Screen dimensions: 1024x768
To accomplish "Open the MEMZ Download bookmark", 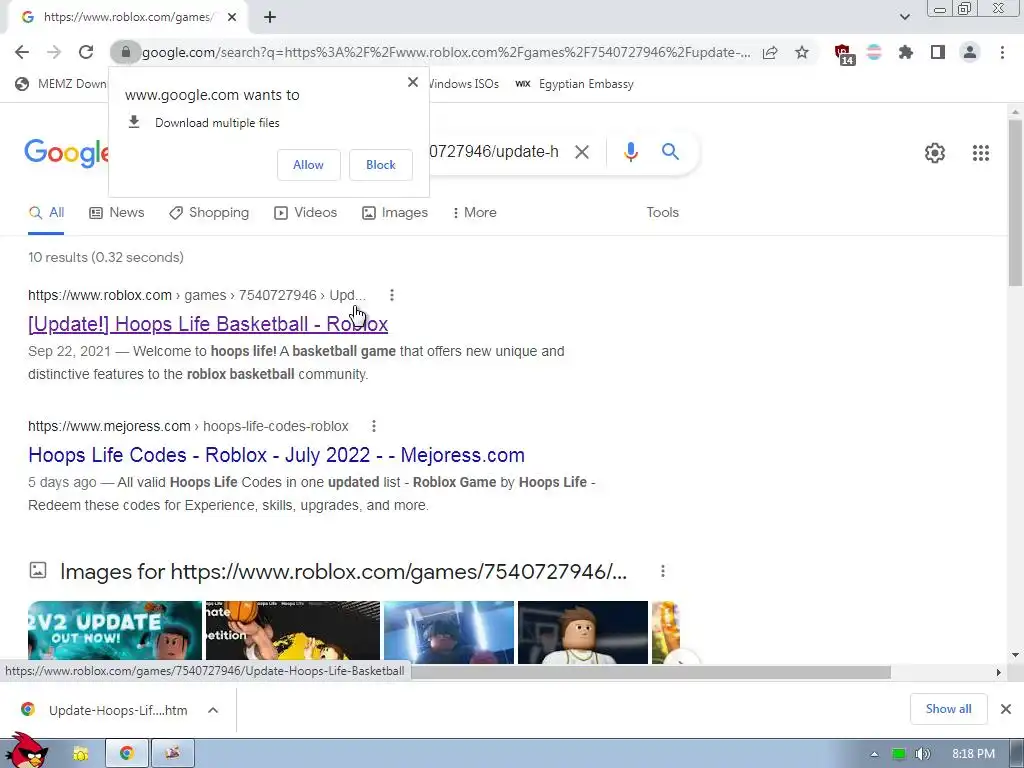I will pyautogui.click(x=61, y=84).
